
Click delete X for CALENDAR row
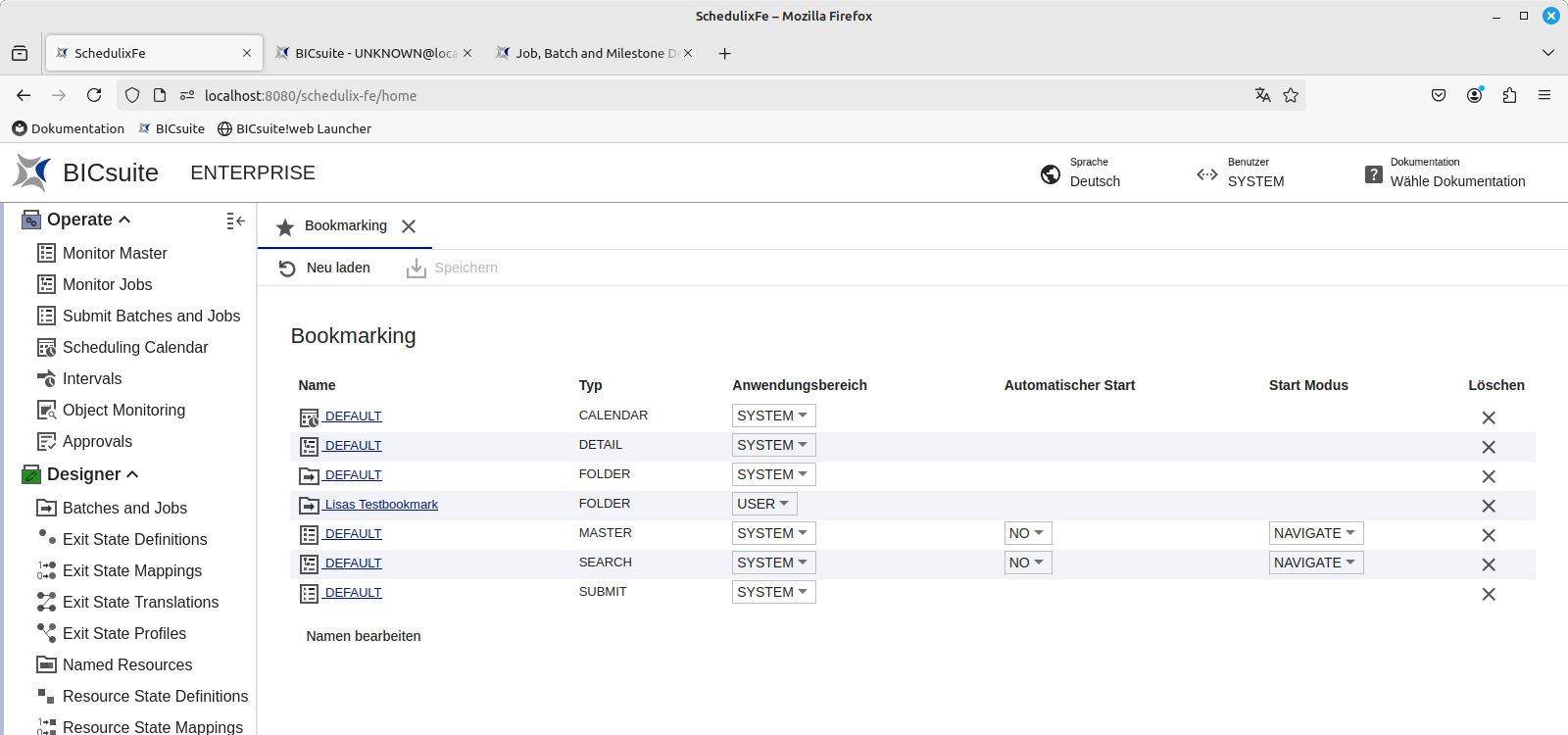(1488, 417)
